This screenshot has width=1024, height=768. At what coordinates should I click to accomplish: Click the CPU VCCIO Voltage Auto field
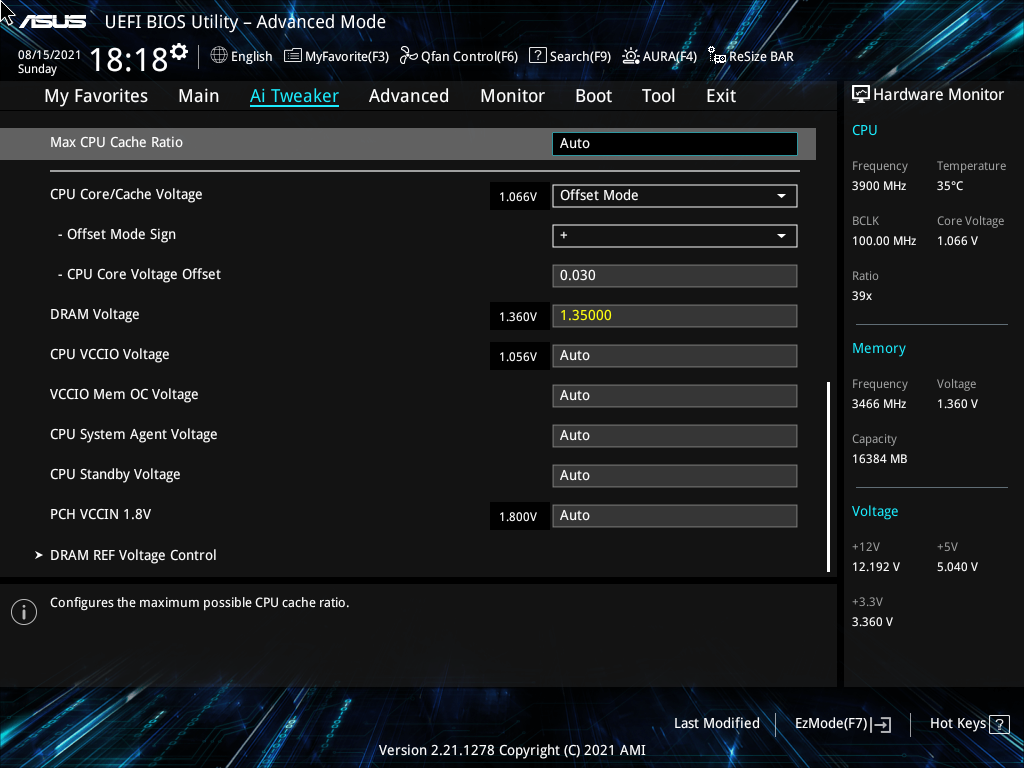pos(675,356)
